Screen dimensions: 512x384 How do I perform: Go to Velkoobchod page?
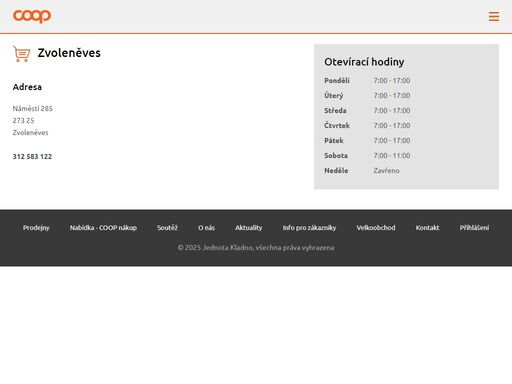[x=376, y=228]
